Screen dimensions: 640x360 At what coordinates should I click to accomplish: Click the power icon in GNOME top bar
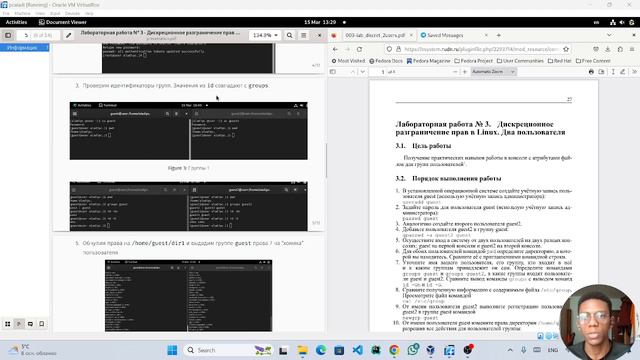pos(631,22)
